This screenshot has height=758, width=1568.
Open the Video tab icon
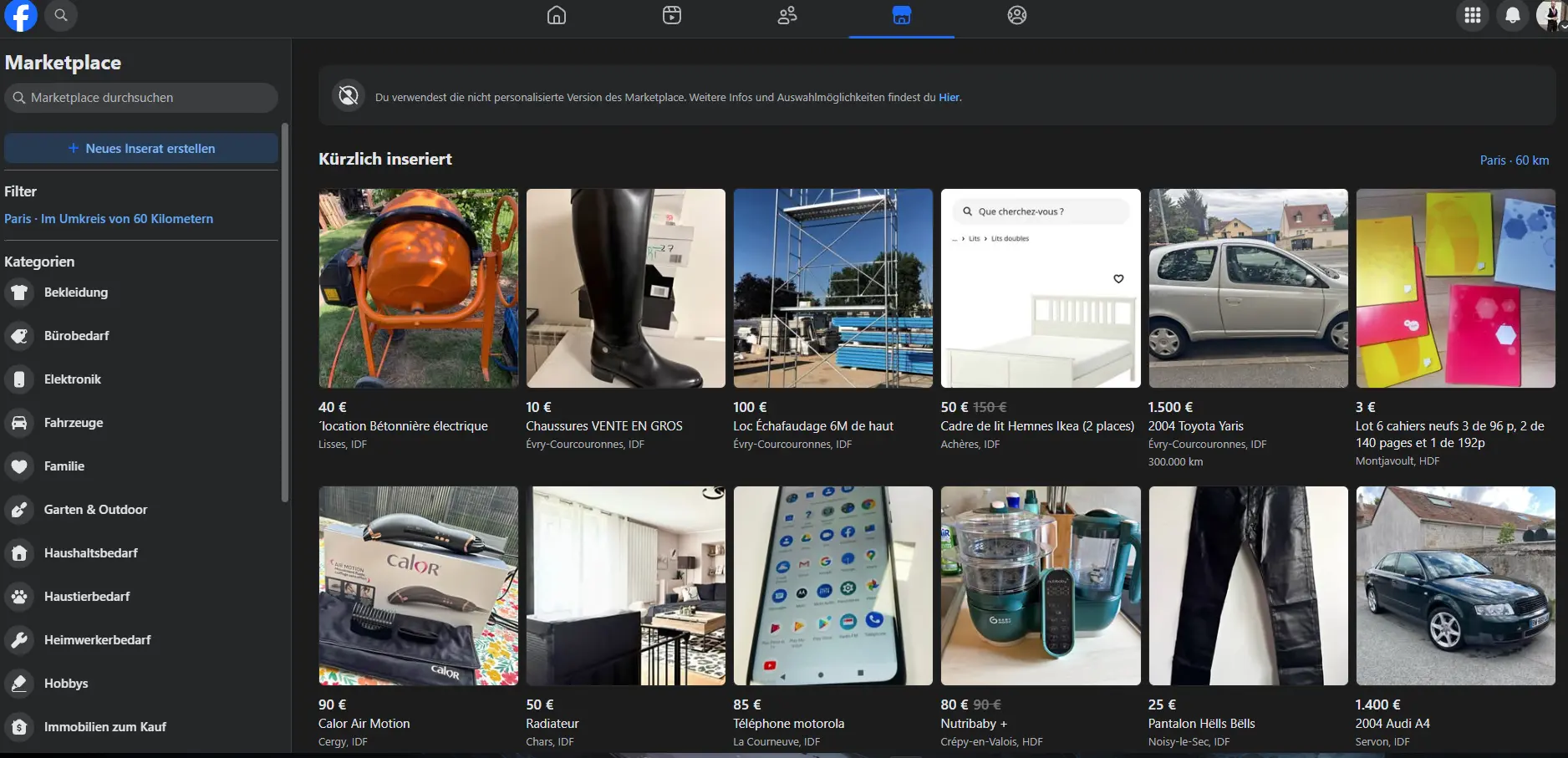pos(672,15)
